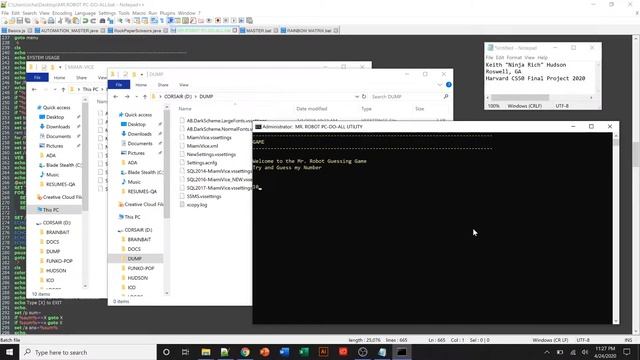Open the Plugins menu in Notepad++
Screen dimensions: 640x360
167,13
